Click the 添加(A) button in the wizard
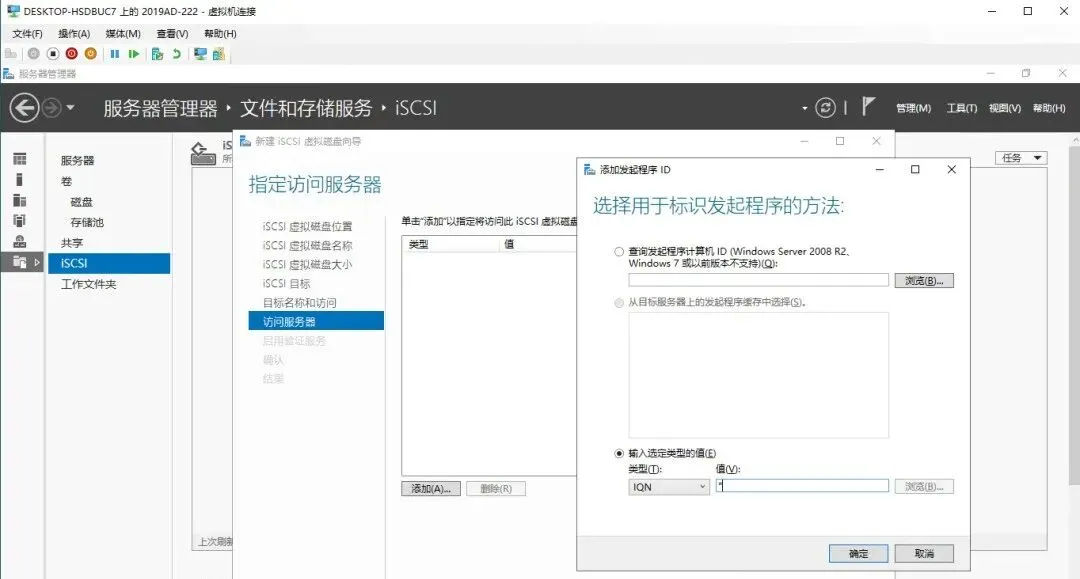 (x=430, y=488)
